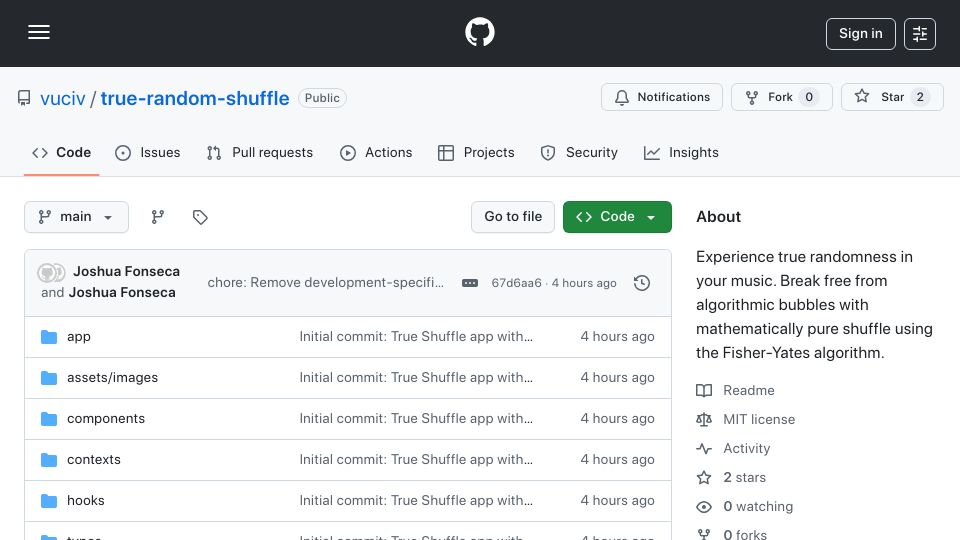Open commit message in the contexts row
This screenshot has height=540, width=960.
tap(416, 459)
